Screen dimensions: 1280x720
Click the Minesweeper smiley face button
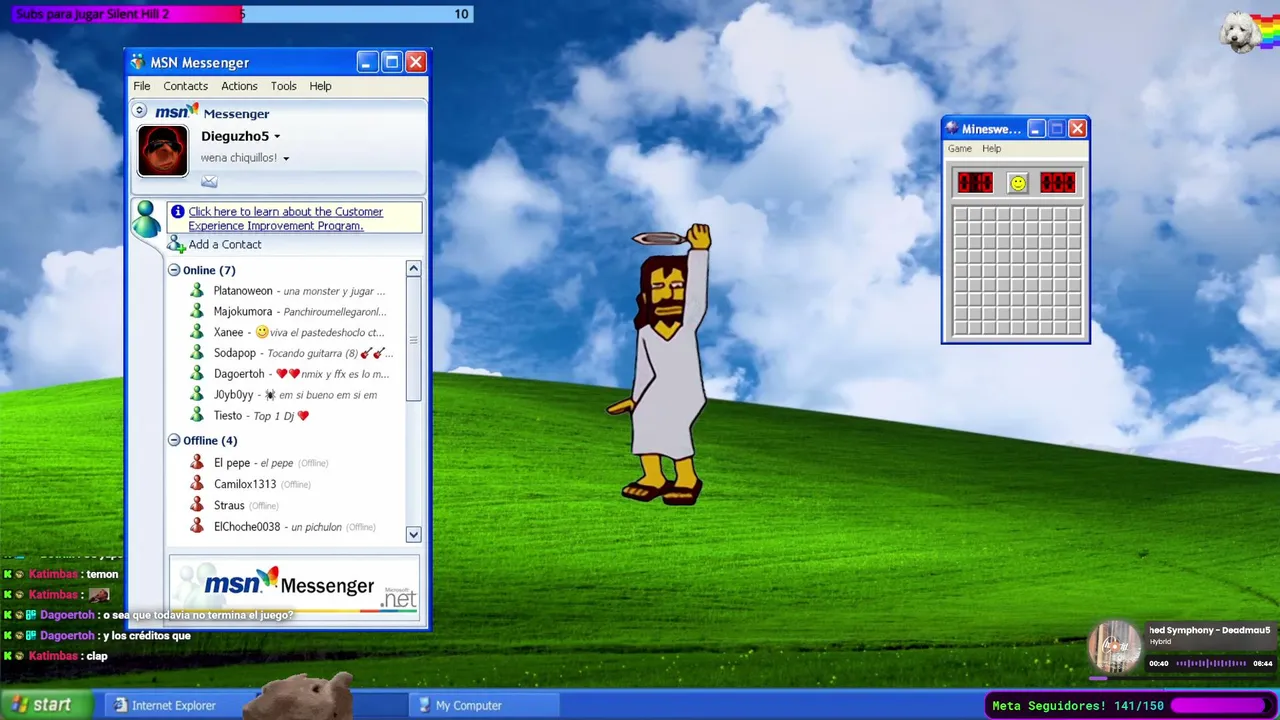[1017, 183]
